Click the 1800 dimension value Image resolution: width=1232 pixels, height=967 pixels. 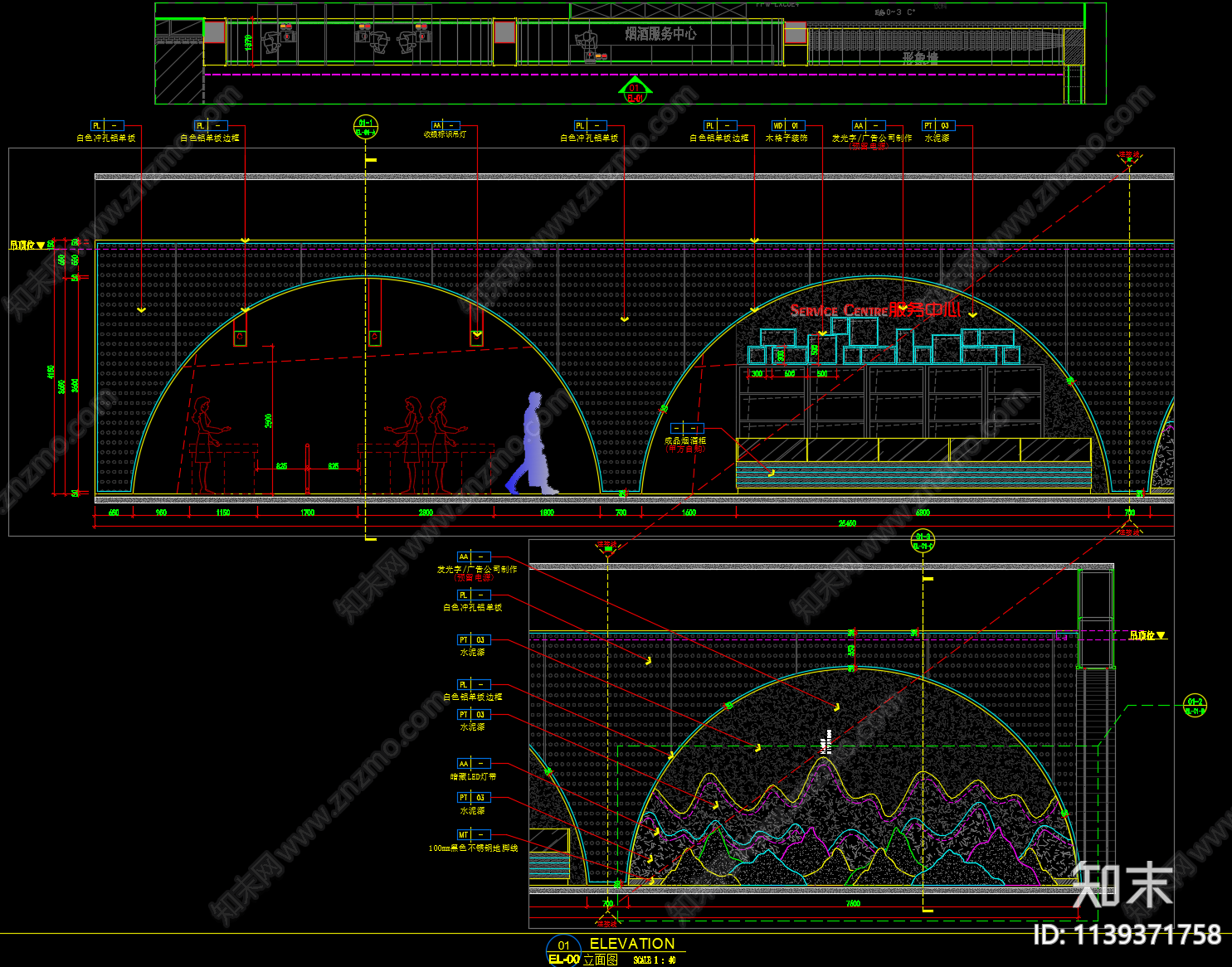pyautogui.click(x=547, y=513)
